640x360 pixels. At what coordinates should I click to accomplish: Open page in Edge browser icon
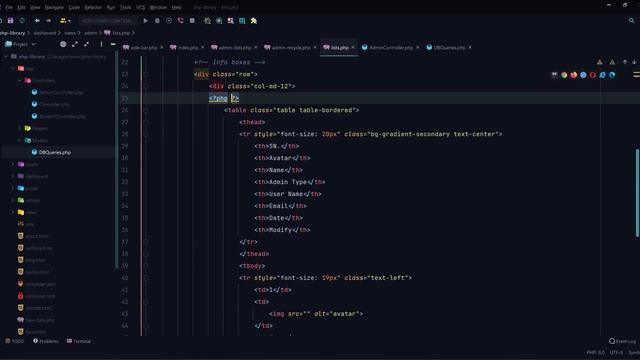(612, 75)
